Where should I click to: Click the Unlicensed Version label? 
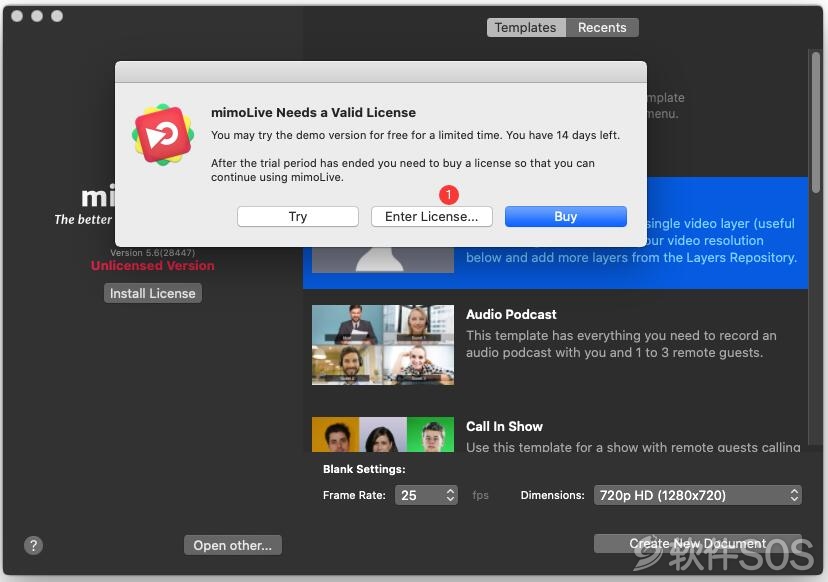click(153, 266)
